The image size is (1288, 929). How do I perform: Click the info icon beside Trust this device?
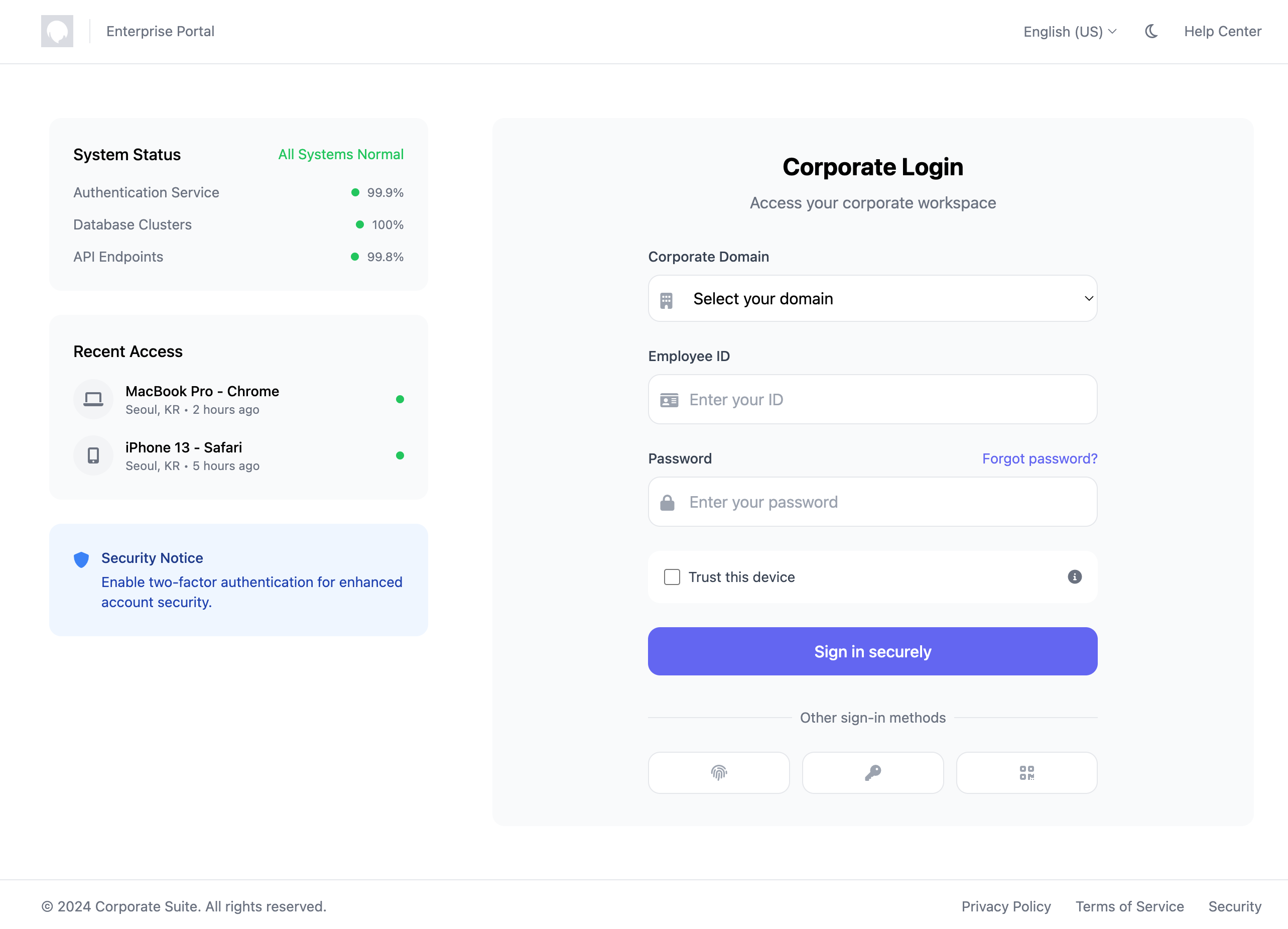[1075, 576]
